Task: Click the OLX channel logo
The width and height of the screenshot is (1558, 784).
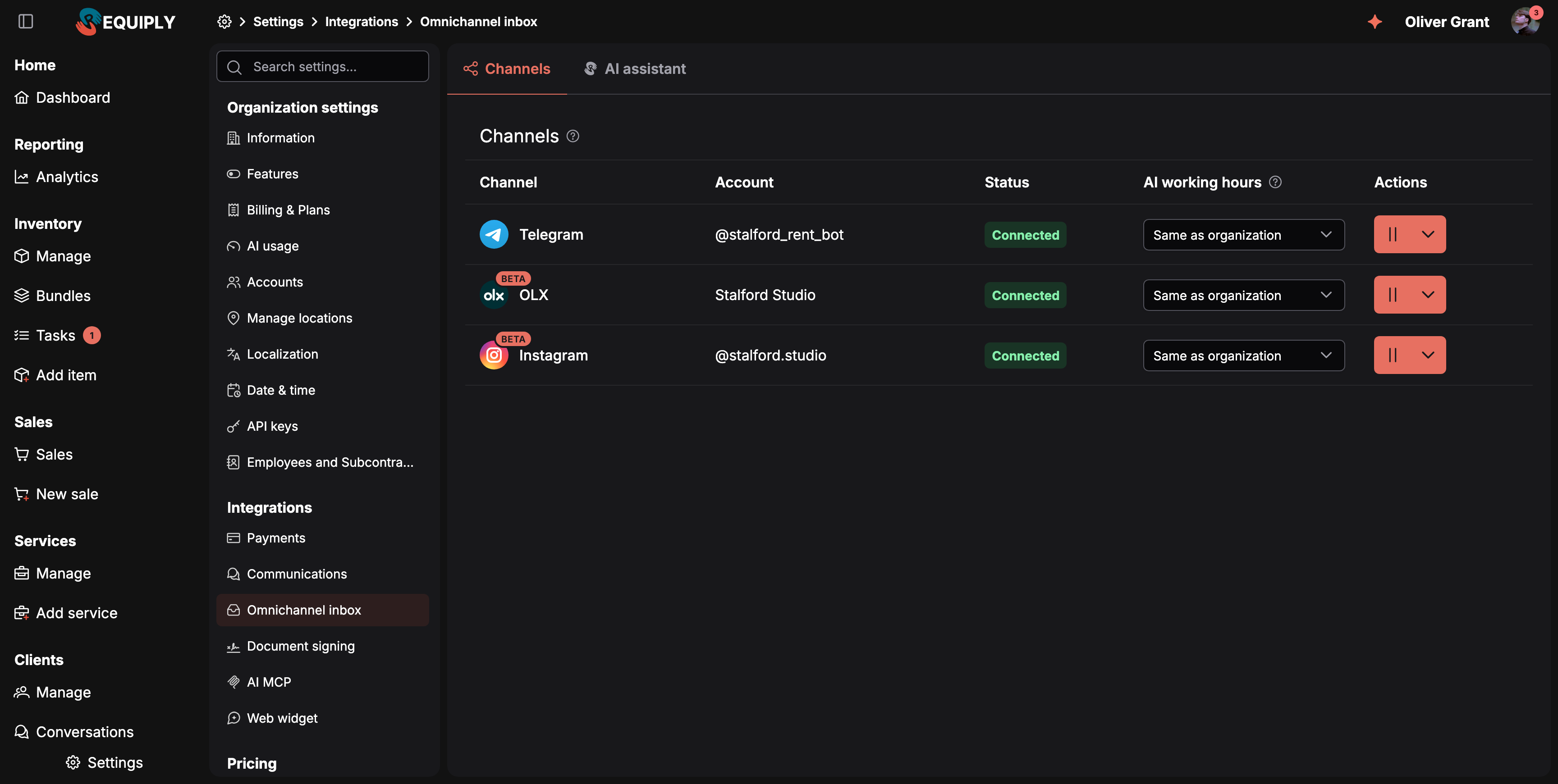Action: (x=494, y=295)
